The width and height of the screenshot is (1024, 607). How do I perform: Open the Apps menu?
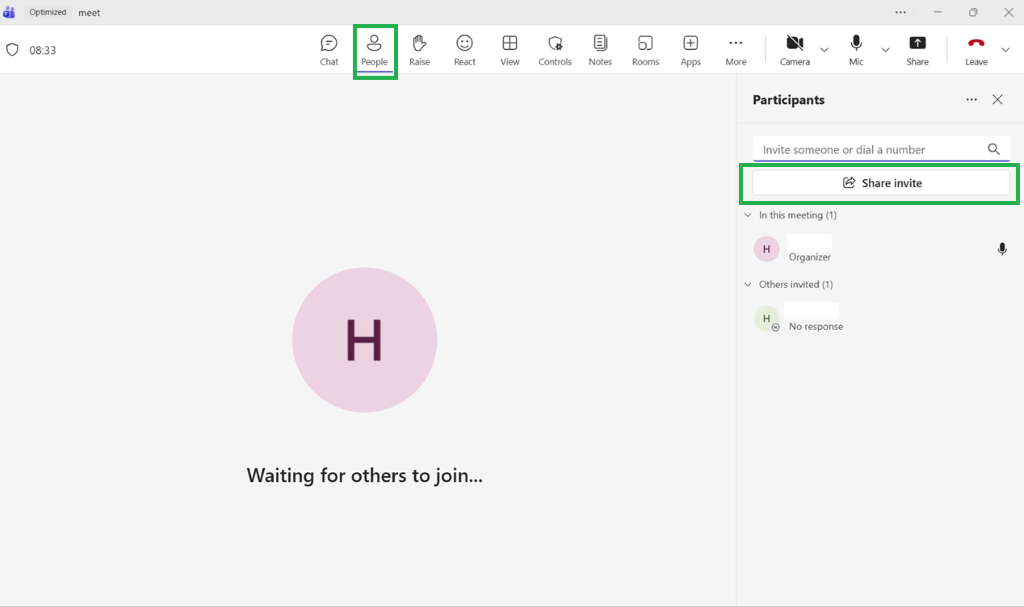690,50
